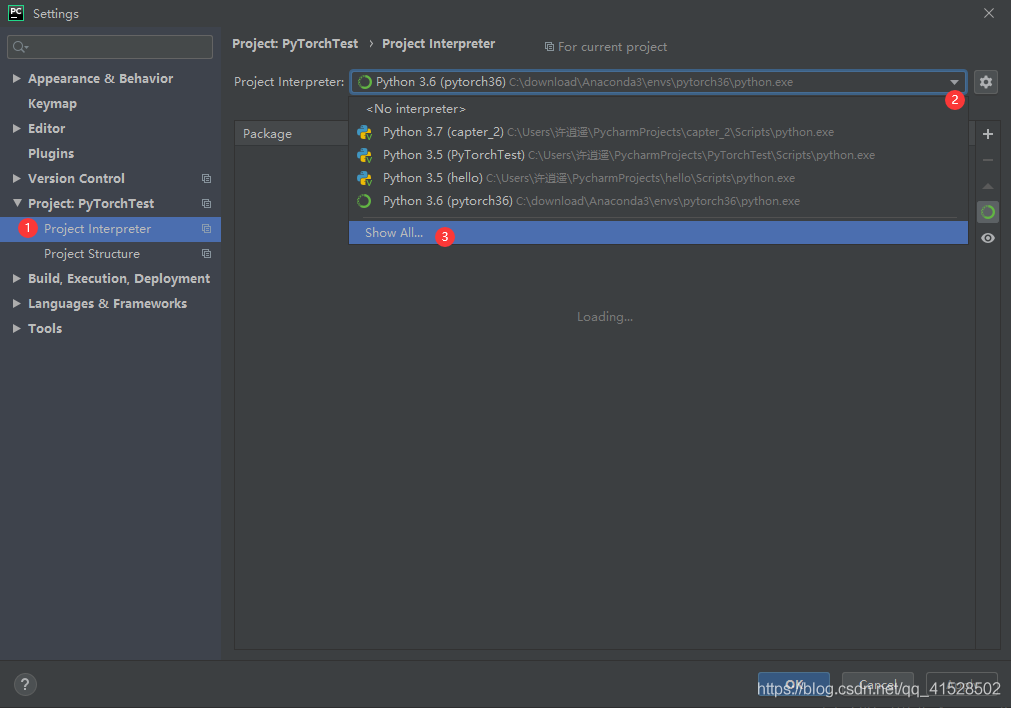Open Project Structure settings
1011x708 pixels.
pyautogui.click(x=92, y=254)
